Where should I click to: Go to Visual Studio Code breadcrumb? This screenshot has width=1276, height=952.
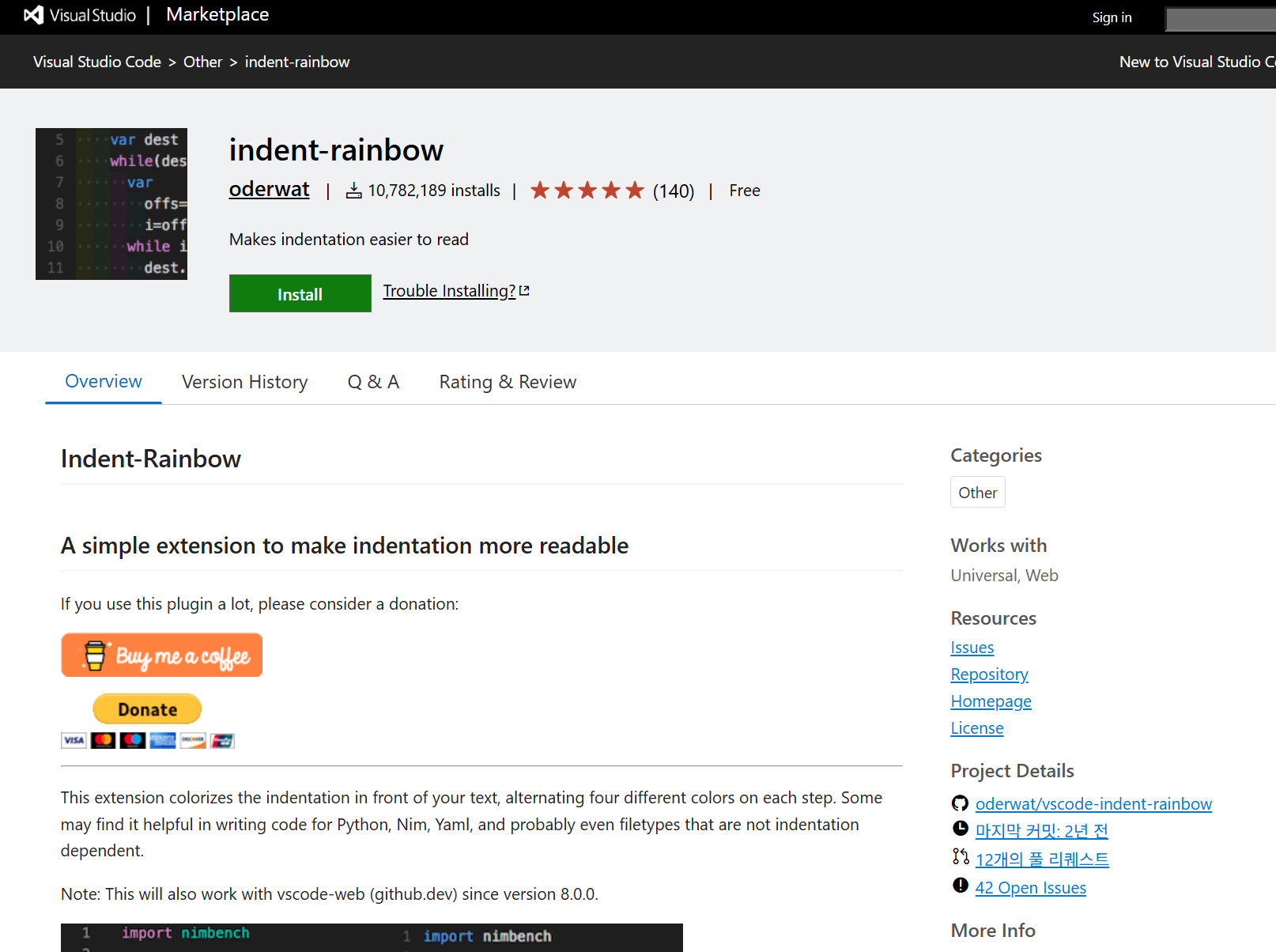click(97, 62)
